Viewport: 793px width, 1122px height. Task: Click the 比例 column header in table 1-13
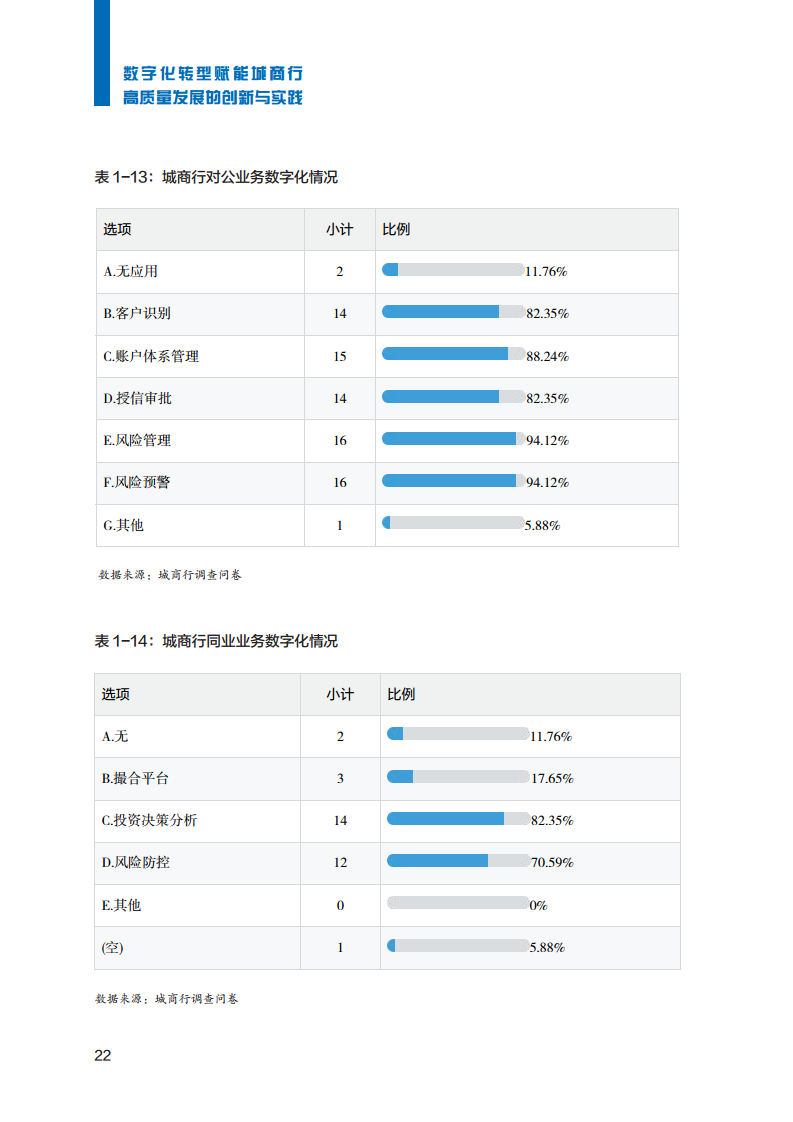tap(396, 229)
